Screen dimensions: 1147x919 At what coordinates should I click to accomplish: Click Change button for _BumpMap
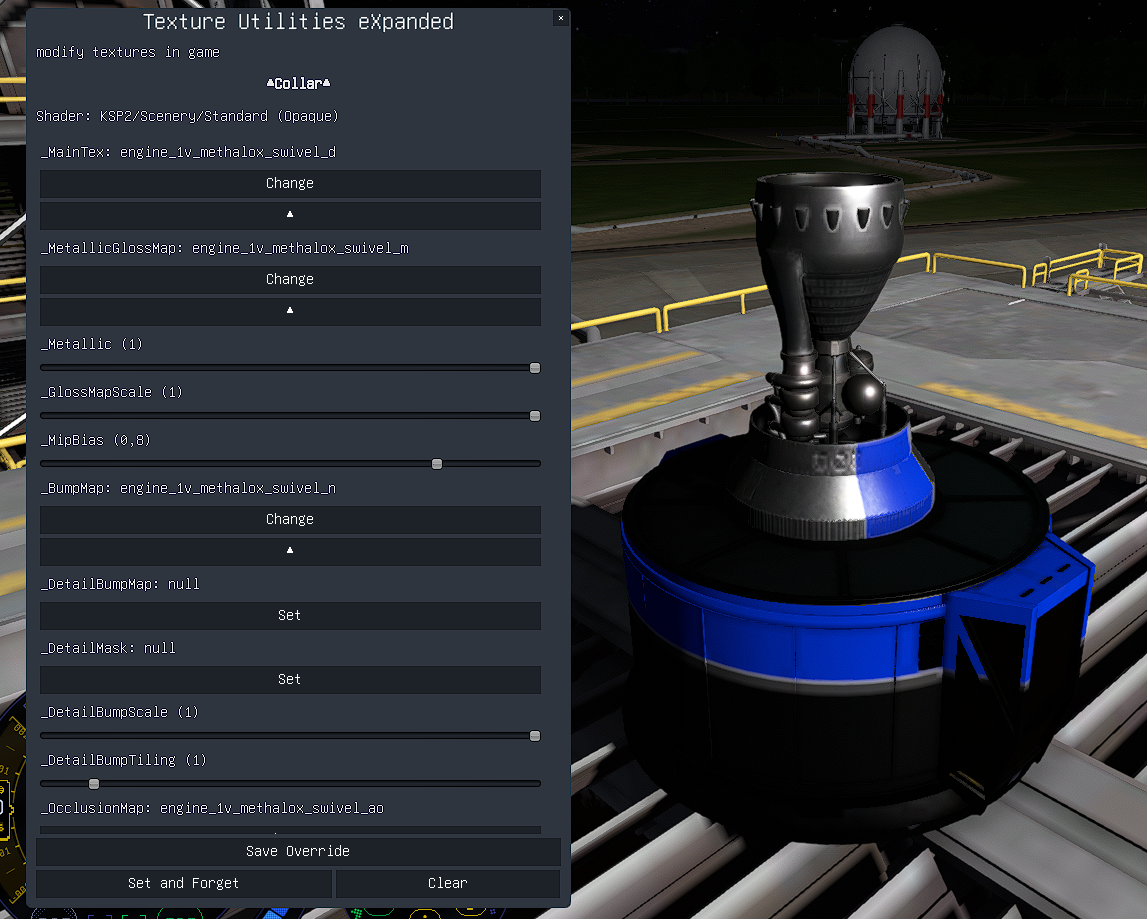290,520
